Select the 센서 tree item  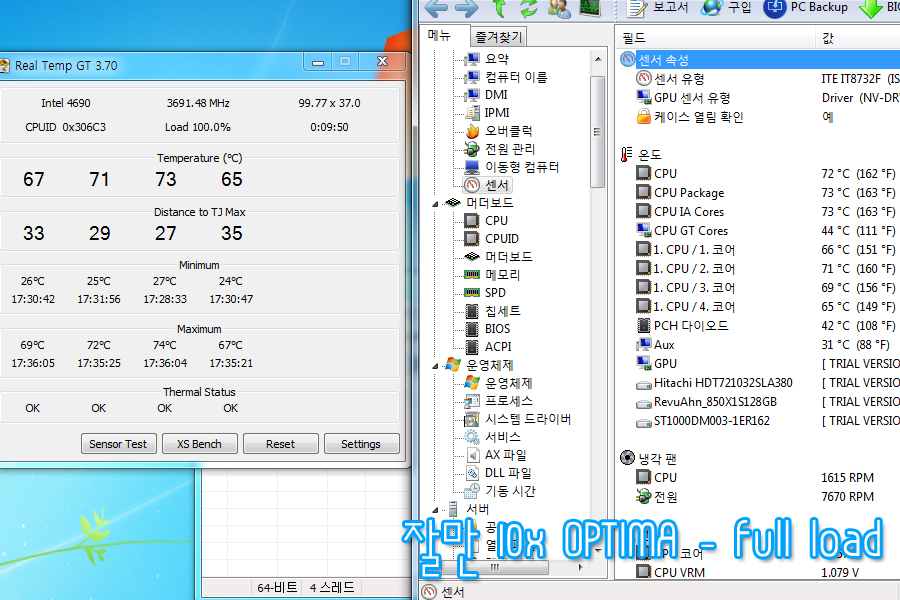[x=487, y=185]
